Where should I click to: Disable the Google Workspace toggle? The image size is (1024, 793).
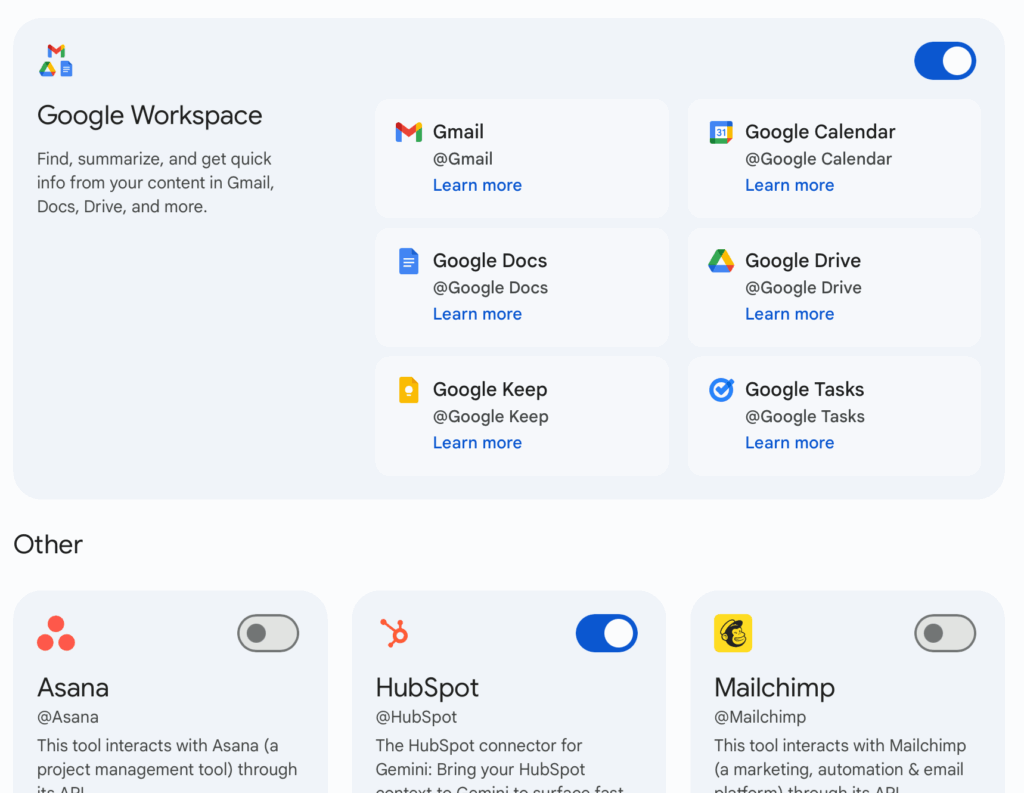point(945,61)
